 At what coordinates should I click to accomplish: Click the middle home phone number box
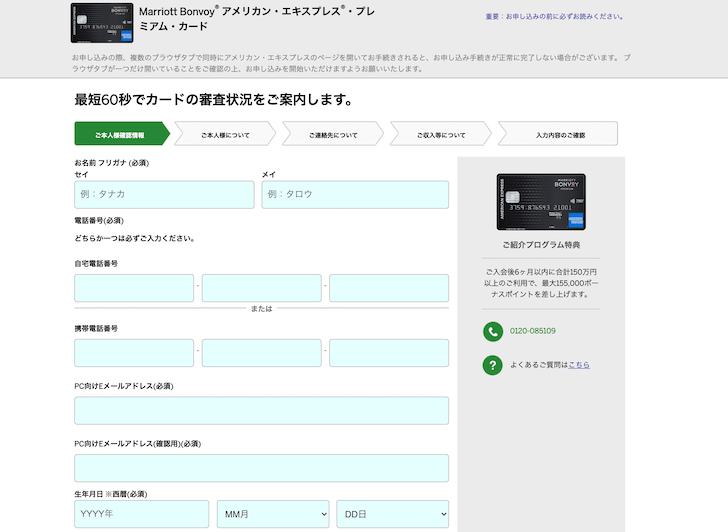[x=261, y=288]
